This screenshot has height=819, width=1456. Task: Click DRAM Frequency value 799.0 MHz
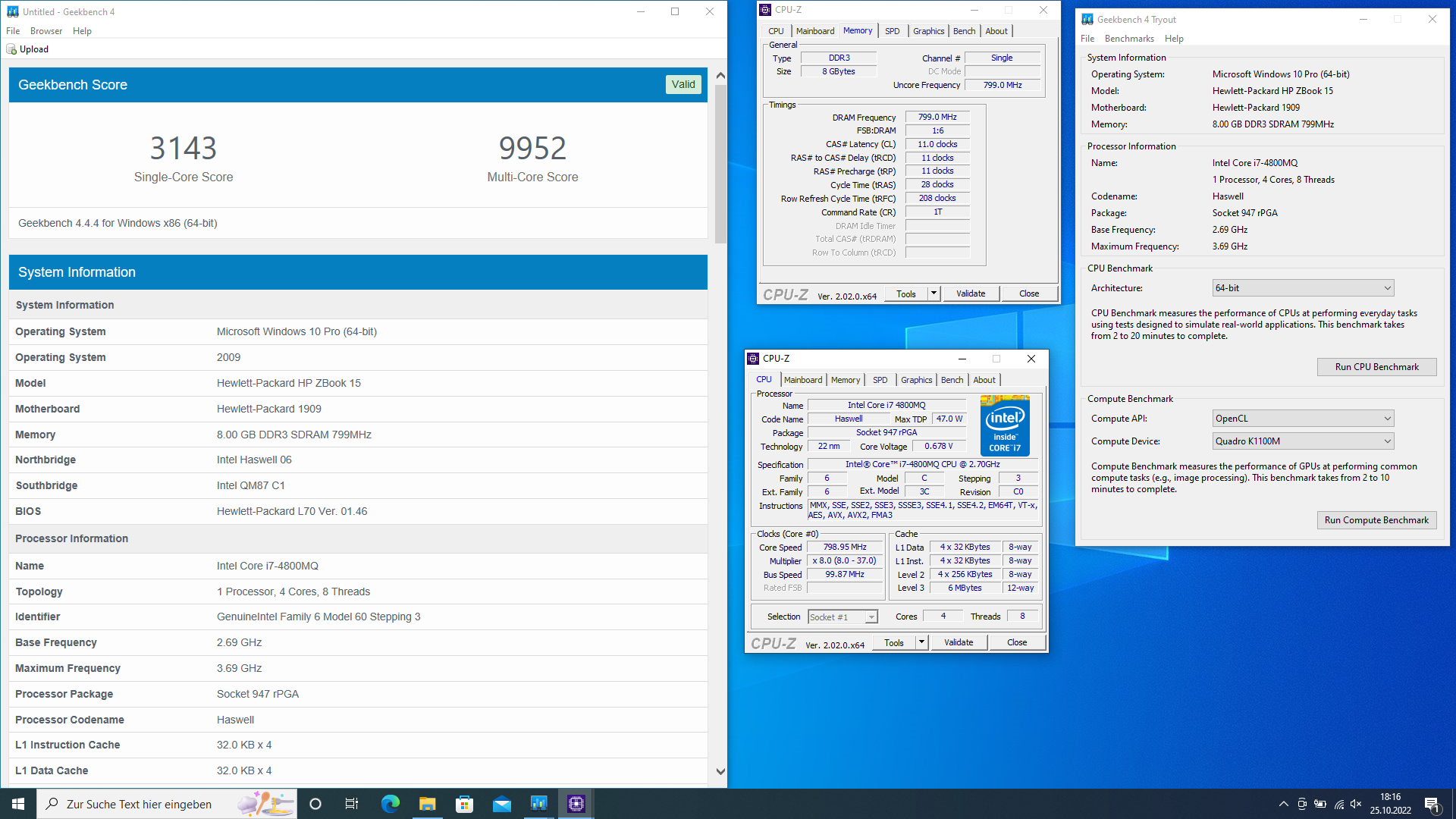pyautogui.click(x=937, y=118)
